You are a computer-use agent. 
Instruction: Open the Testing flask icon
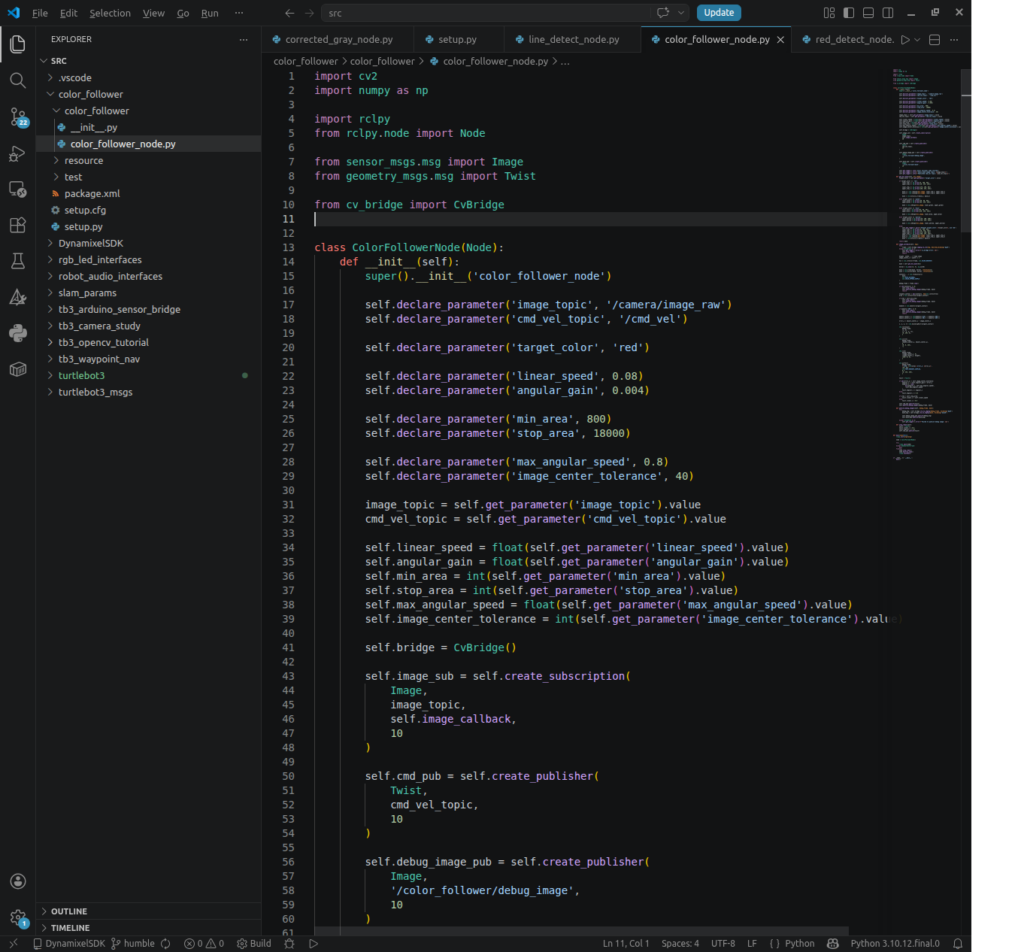pos(18,261)
